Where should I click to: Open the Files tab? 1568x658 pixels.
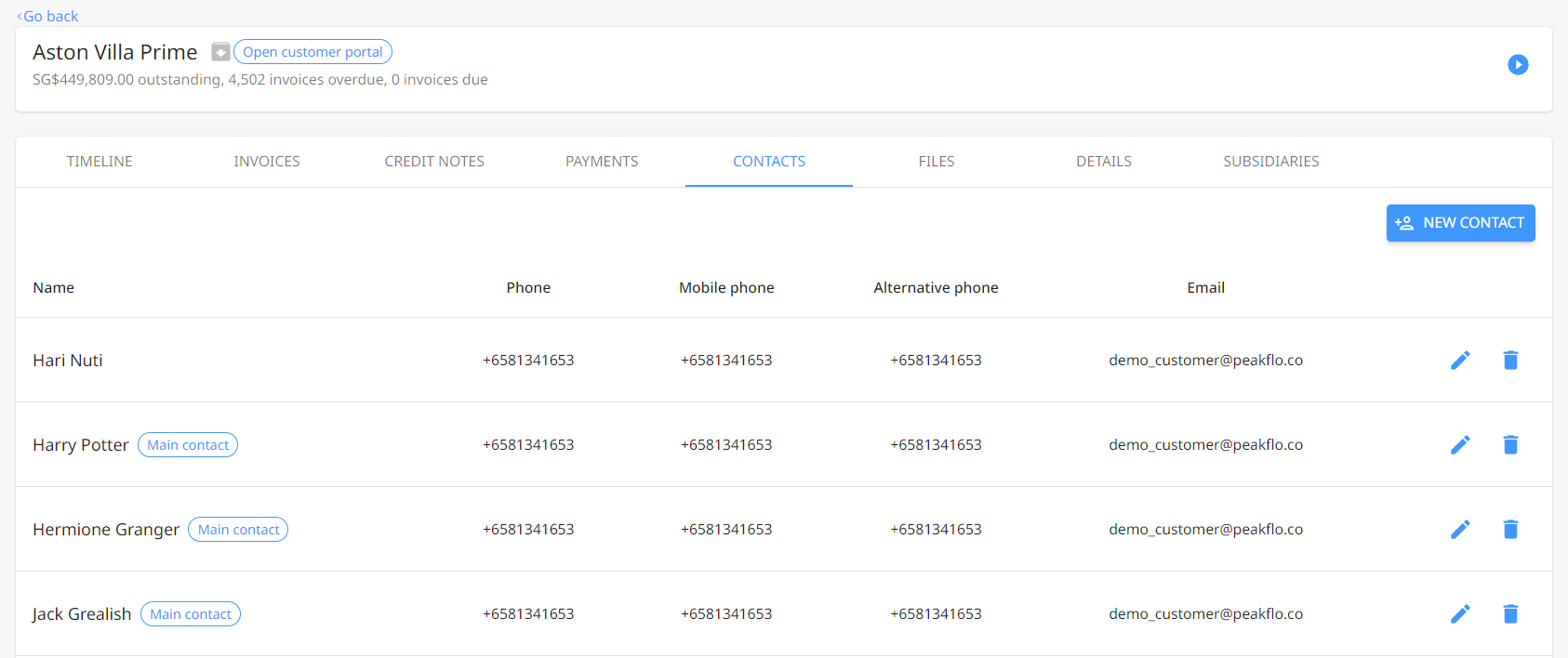pyautogui.click(x=937, y=162)
